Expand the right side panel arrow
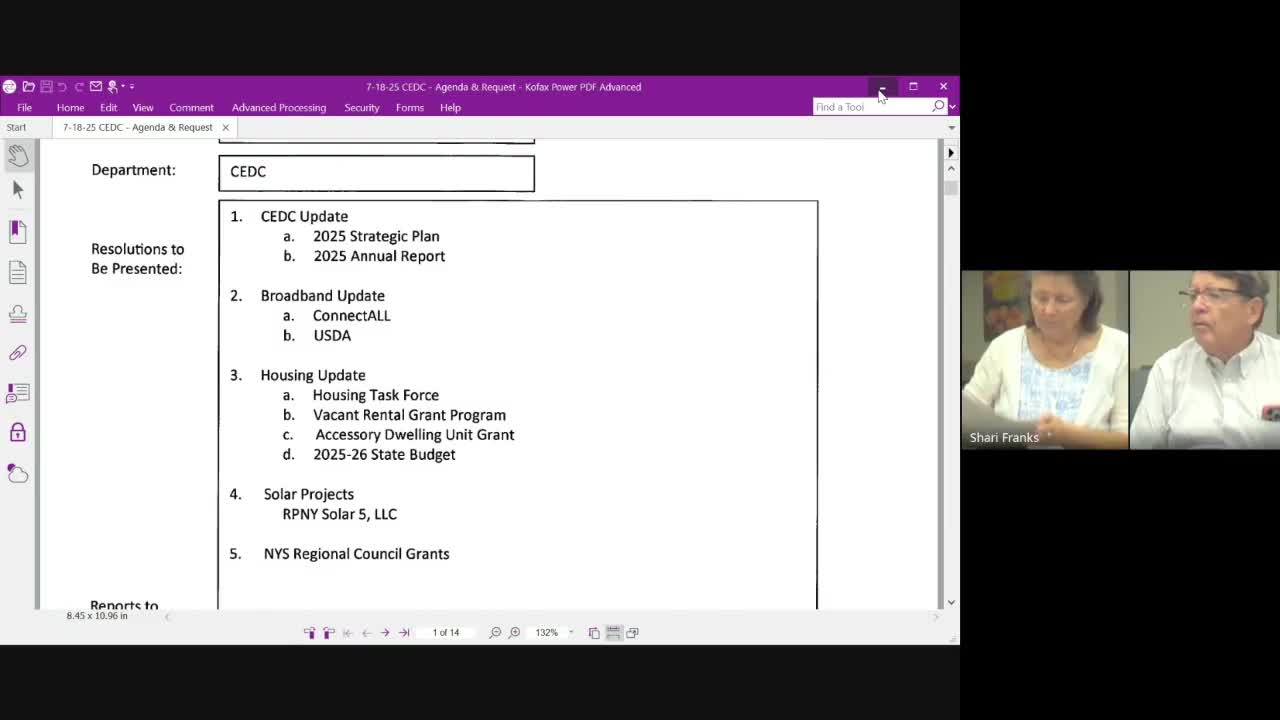Viewport: 1280px width, 720px height. coord(950,153)
